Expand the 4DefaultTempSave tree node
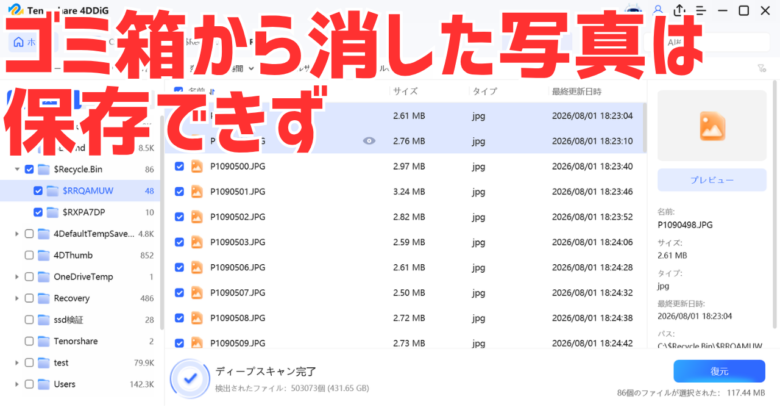 click(x=17, y=233)
